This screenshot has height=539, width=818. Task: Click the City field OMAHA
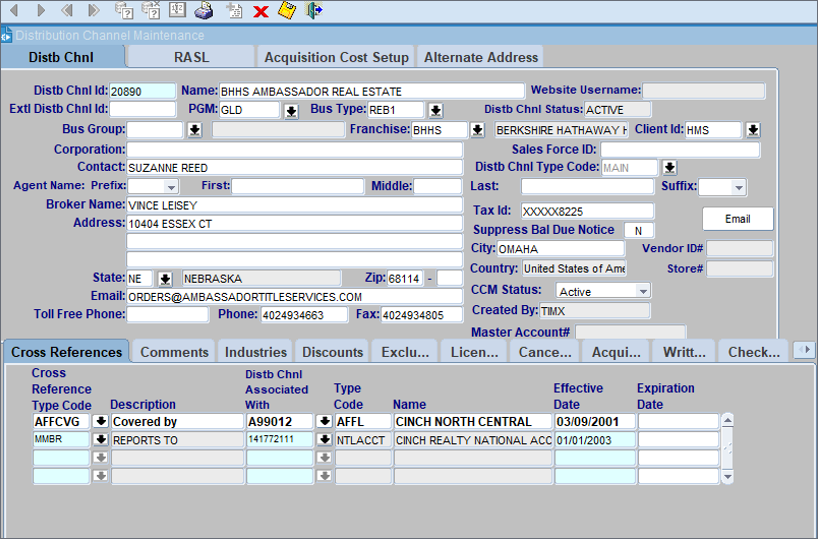click(560, 249)
